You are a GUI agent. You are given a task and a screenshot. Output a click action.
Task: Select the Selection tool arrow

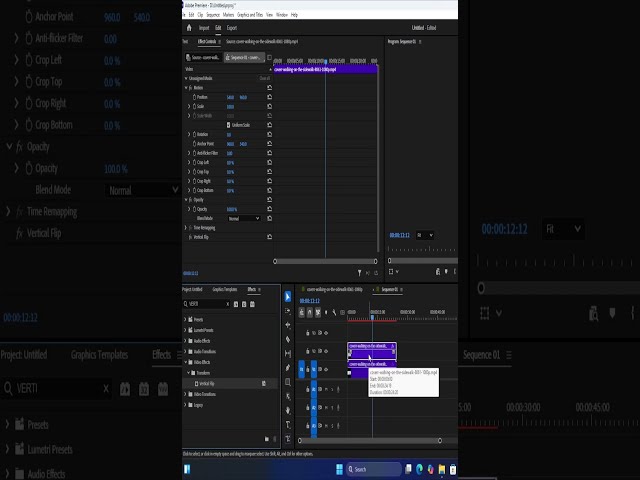coord(287,297)
